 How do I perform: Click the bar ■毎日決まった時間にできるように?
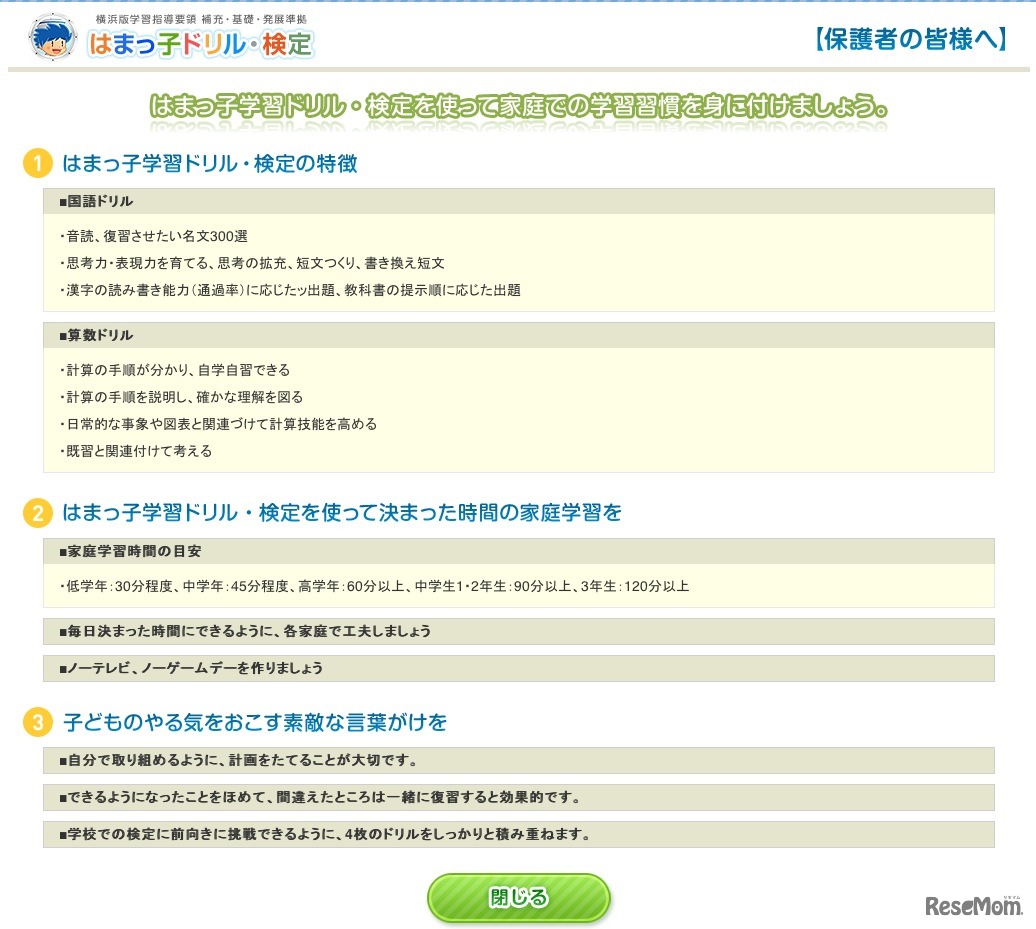tap(519, 631)
